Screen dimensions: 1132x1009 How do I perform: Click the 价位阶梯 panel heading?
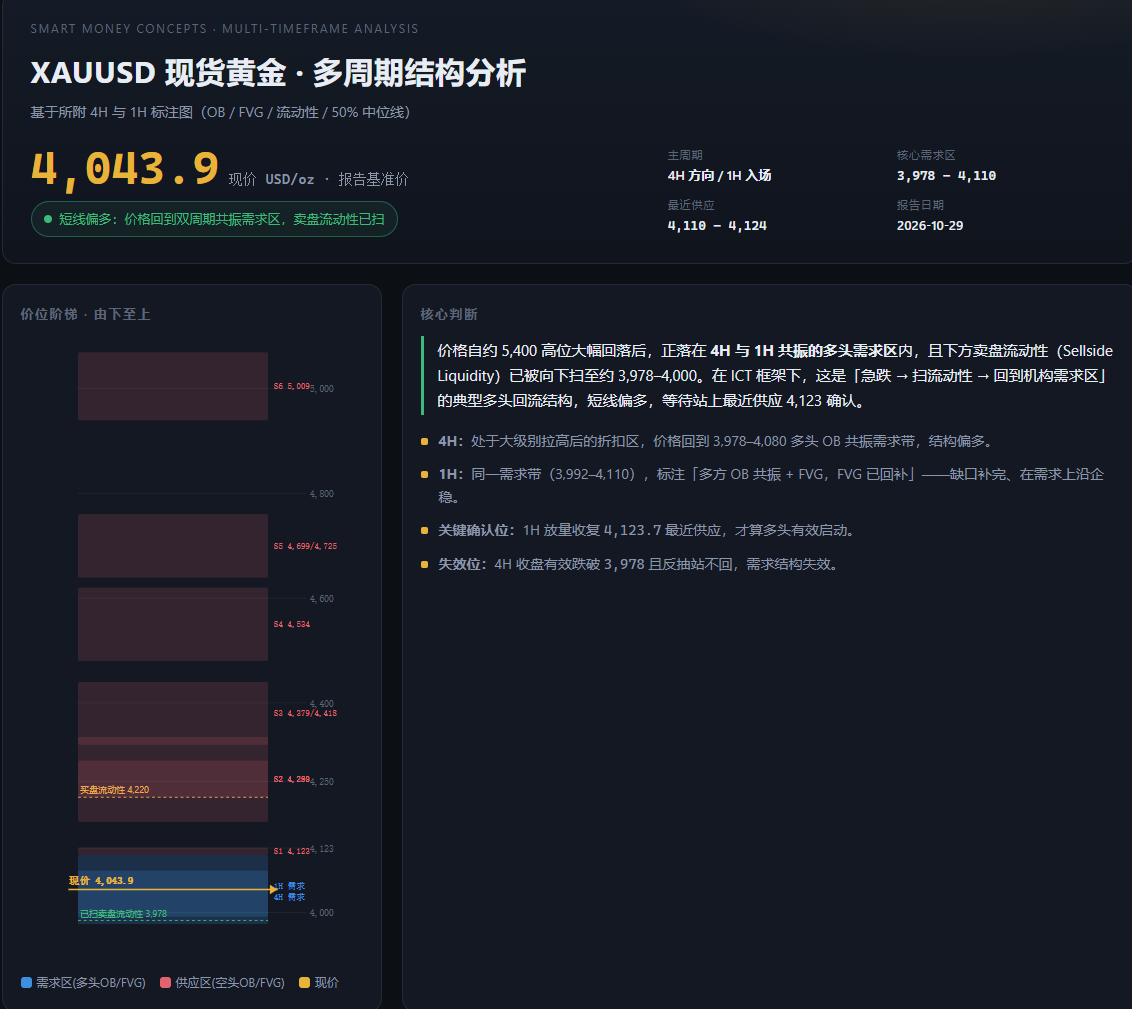[85, 314]
